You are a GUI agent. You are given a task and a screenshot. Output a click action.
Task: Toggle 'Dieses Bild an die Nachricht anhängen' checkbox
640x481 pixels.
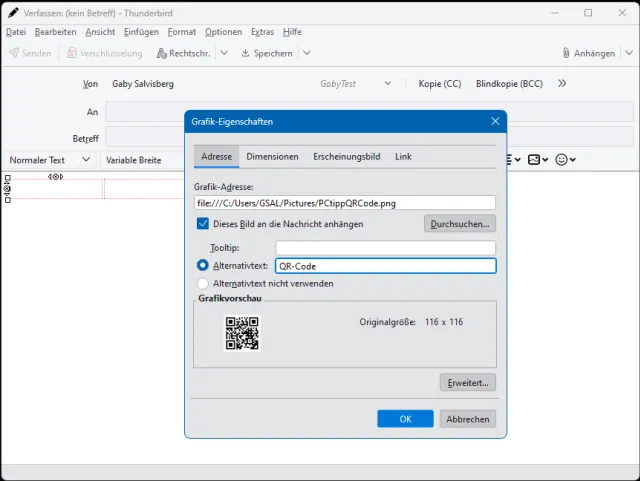[x=203, y=224]
